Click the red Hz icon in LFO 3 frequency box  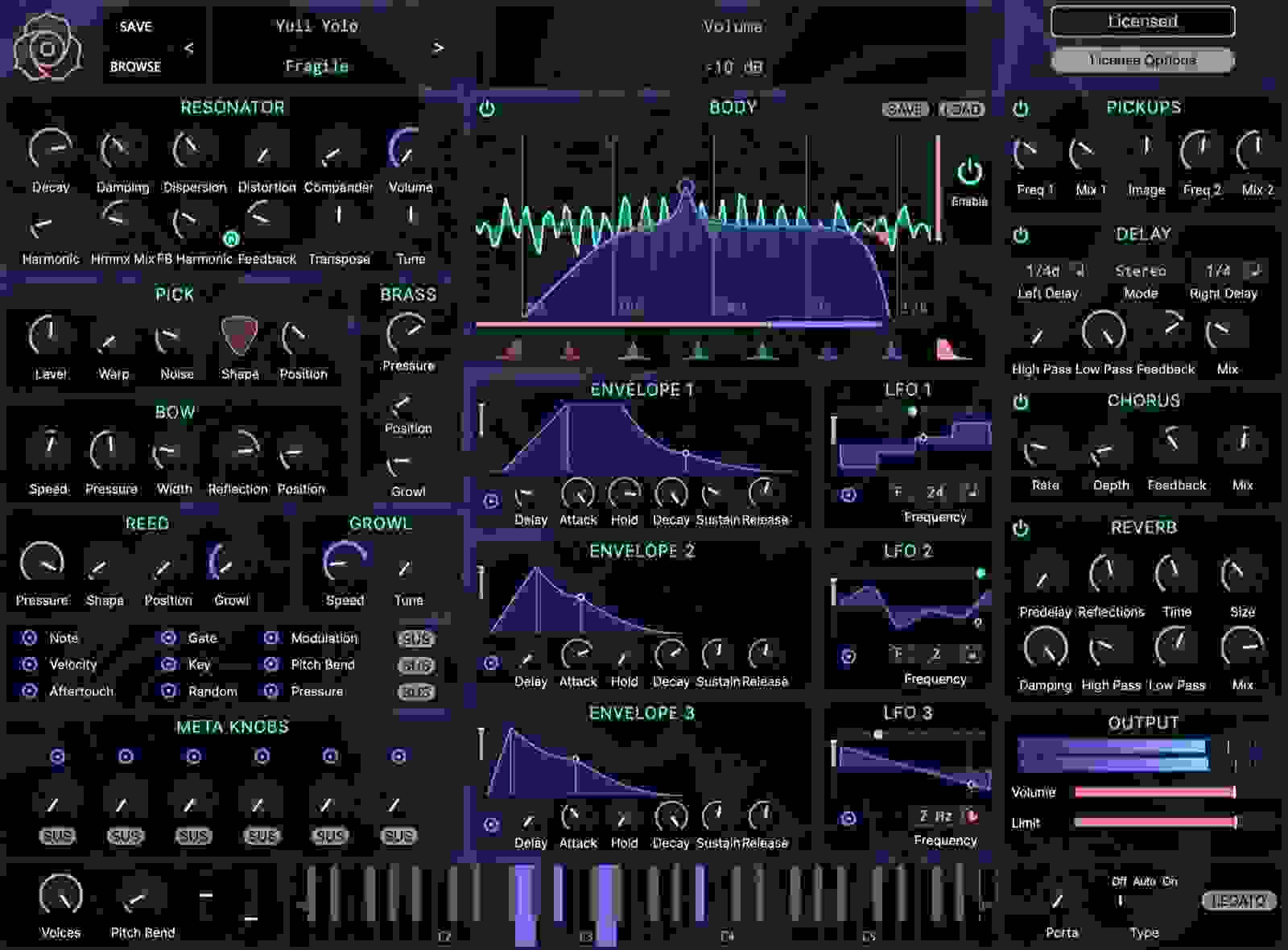point(971,815)
